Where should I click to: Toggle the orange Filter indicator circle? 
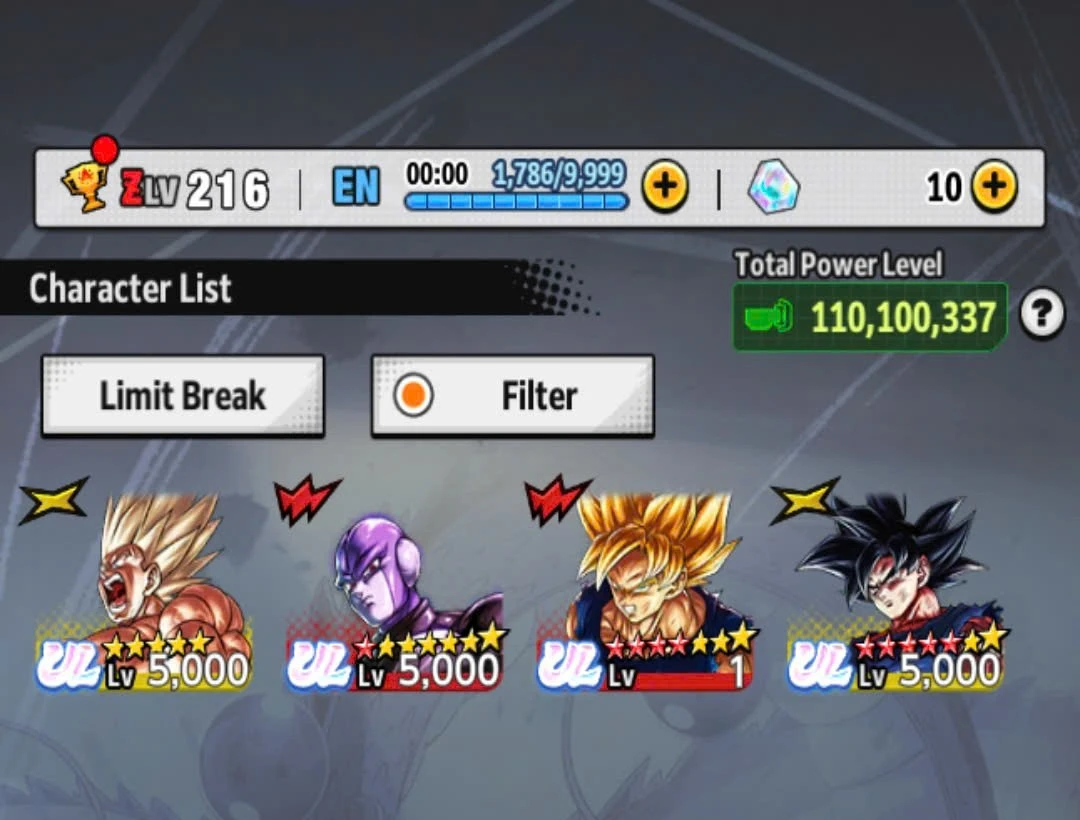[413, 396]
